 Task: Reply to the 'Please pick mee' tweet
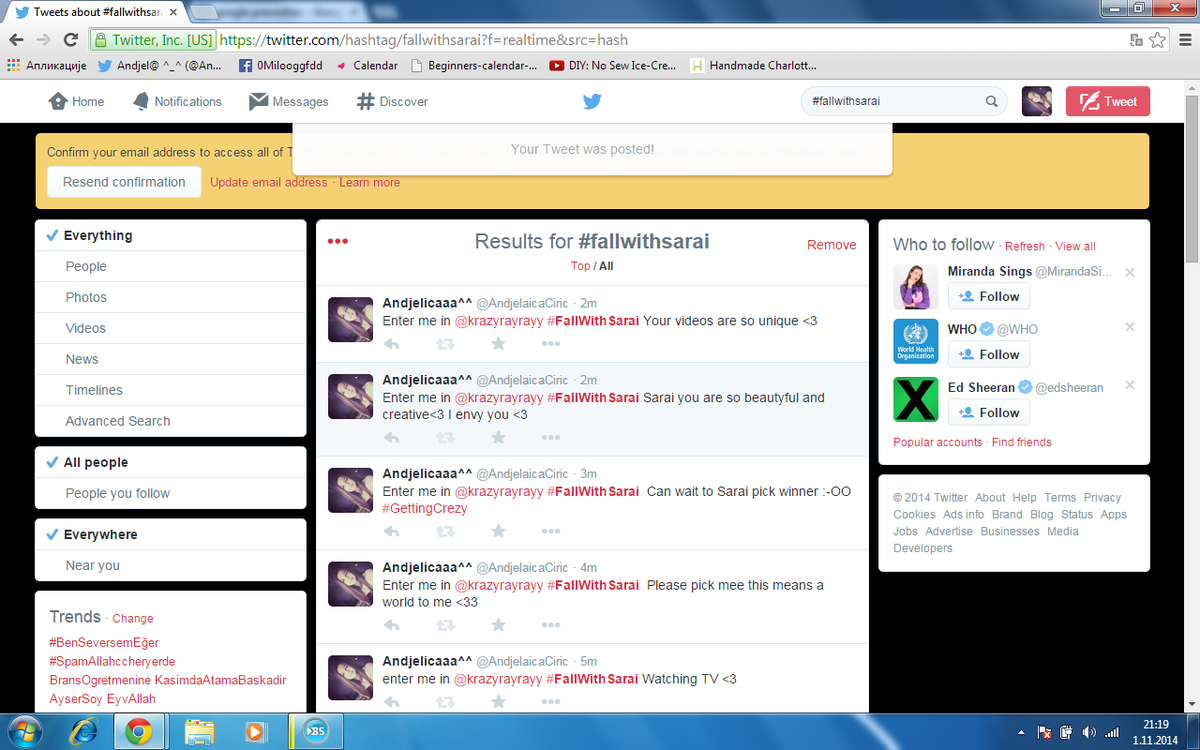click(x=392, y=625)
